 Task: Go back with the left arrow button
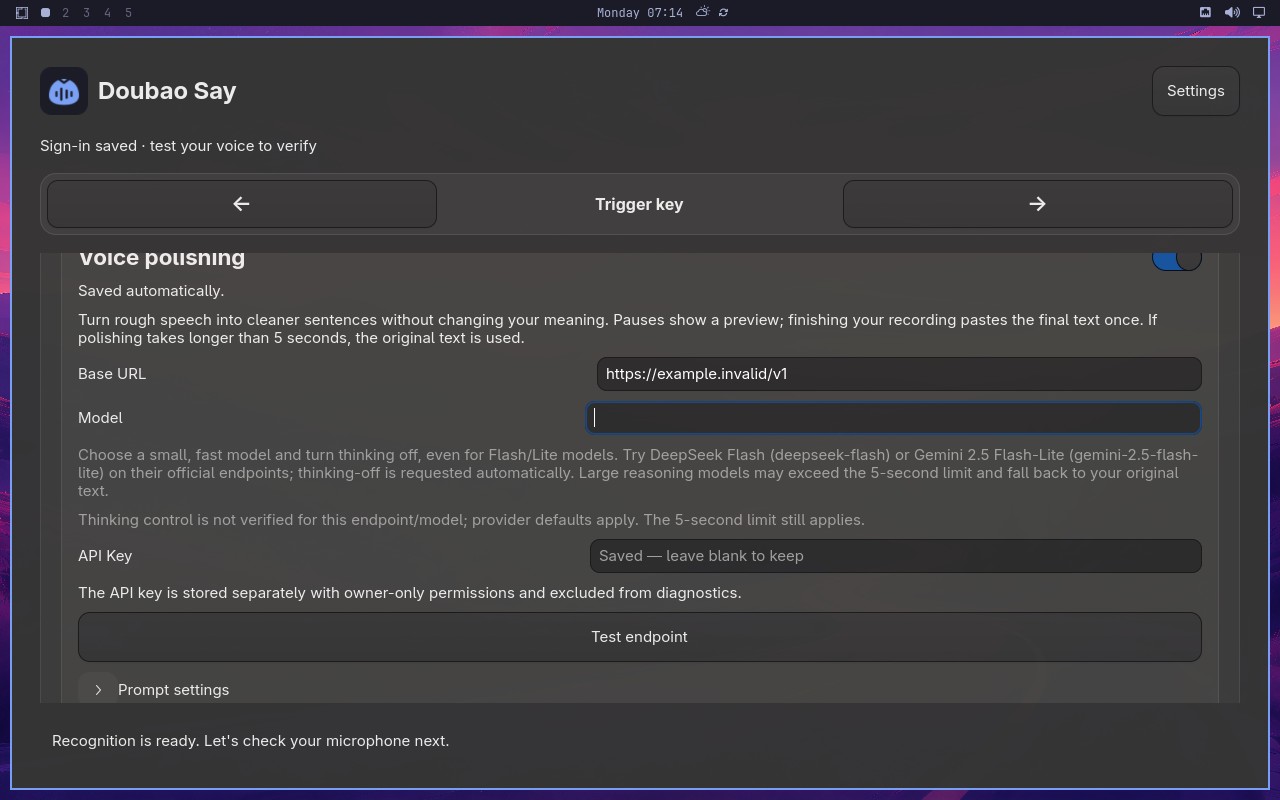(242, 204)
